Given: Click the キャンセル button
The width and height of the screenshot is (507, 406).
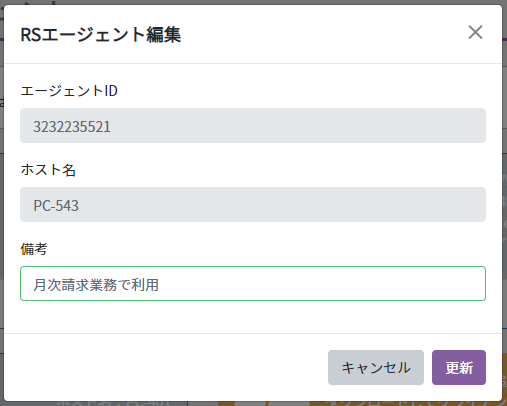Looking at the screenshot, I should click(x=376, y=367).
